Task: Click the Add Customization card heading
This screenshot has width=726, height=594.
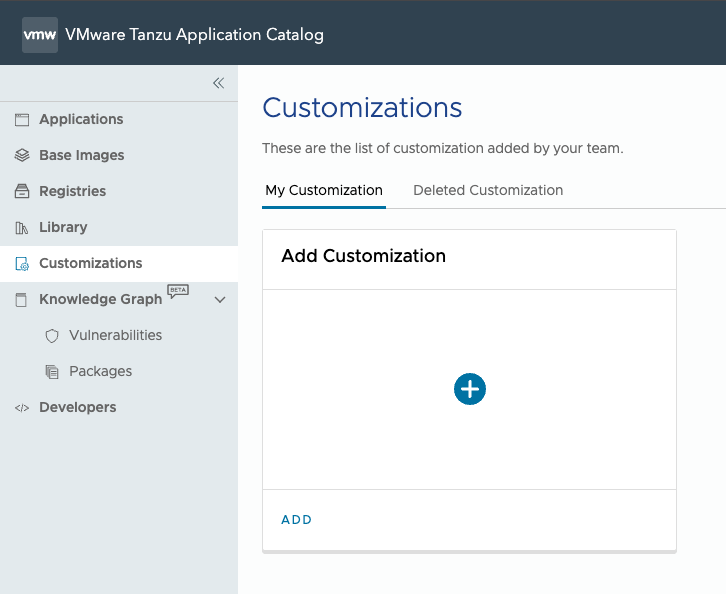Action: pos(363,256)
